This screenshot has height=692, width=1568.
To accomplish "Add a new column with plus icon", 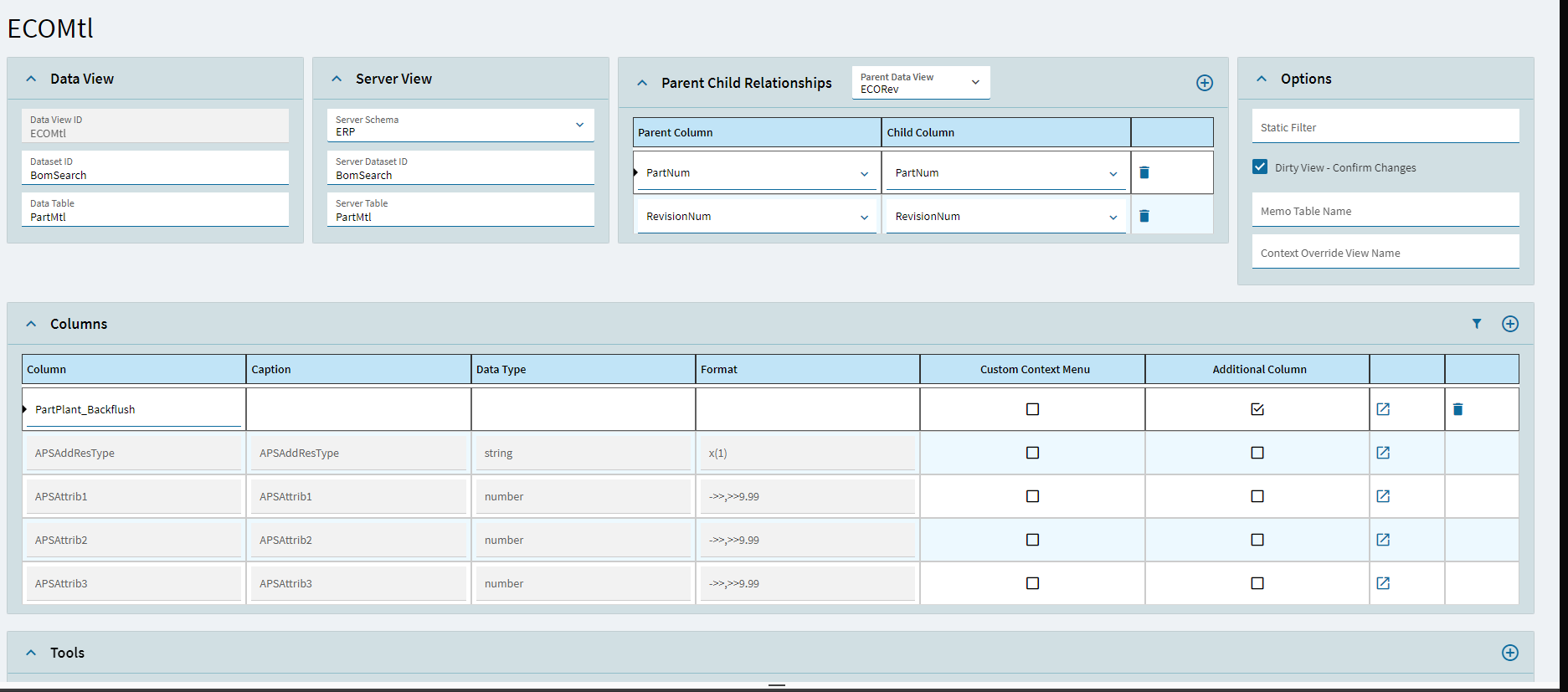I will point(1509,324).
